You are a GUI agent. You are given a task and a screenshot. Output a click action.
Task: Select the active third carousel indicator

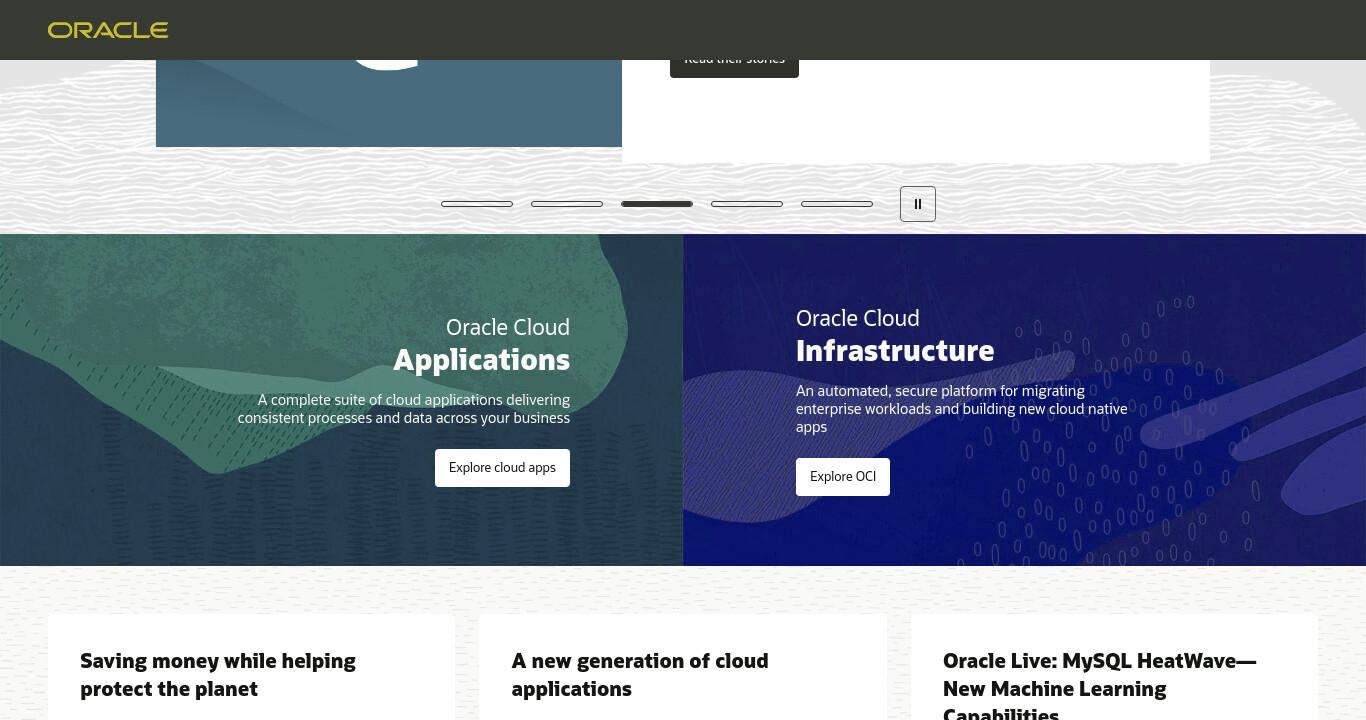click(x=657, y=204)
